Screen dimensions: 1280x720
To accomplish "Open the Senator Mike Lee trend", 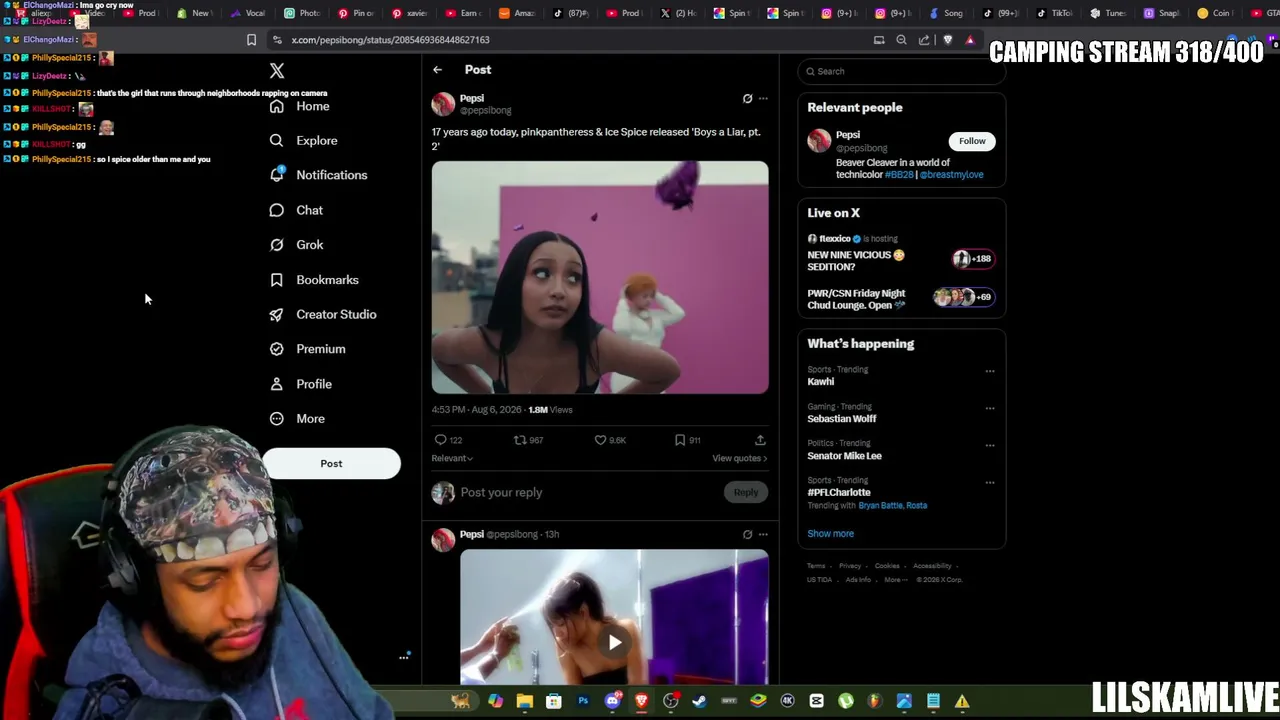I will pyautogui.click(x=845, y=456).
